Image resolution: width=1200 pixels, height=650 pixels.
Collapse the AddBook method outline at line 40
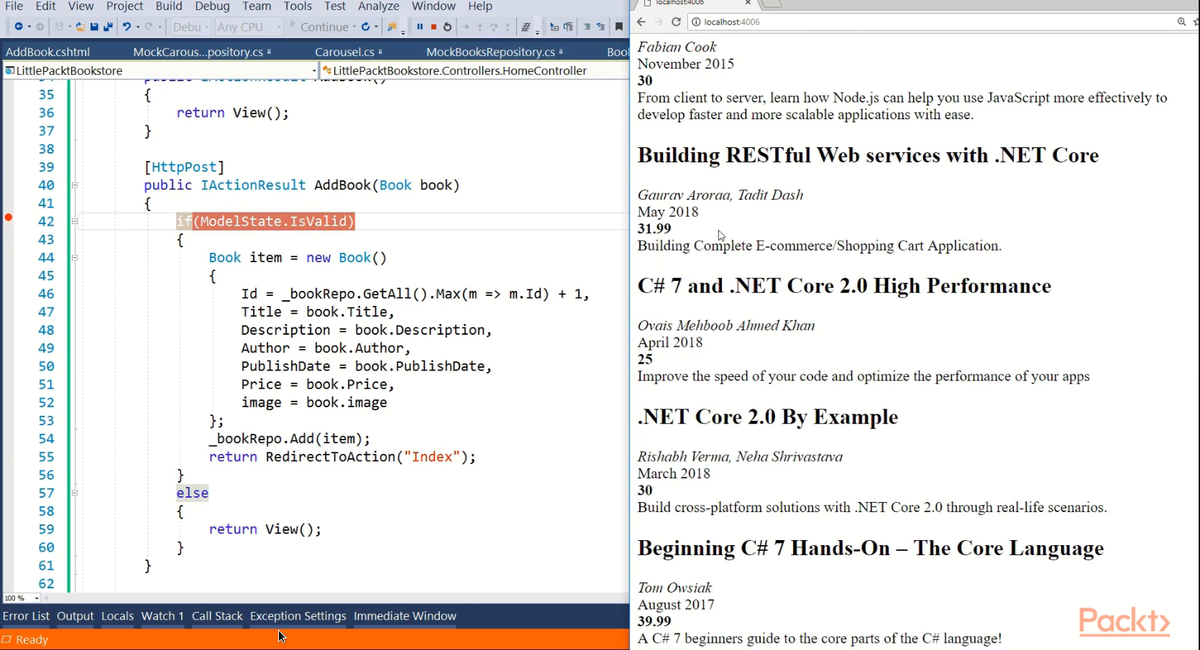click(x=75, y=185)
